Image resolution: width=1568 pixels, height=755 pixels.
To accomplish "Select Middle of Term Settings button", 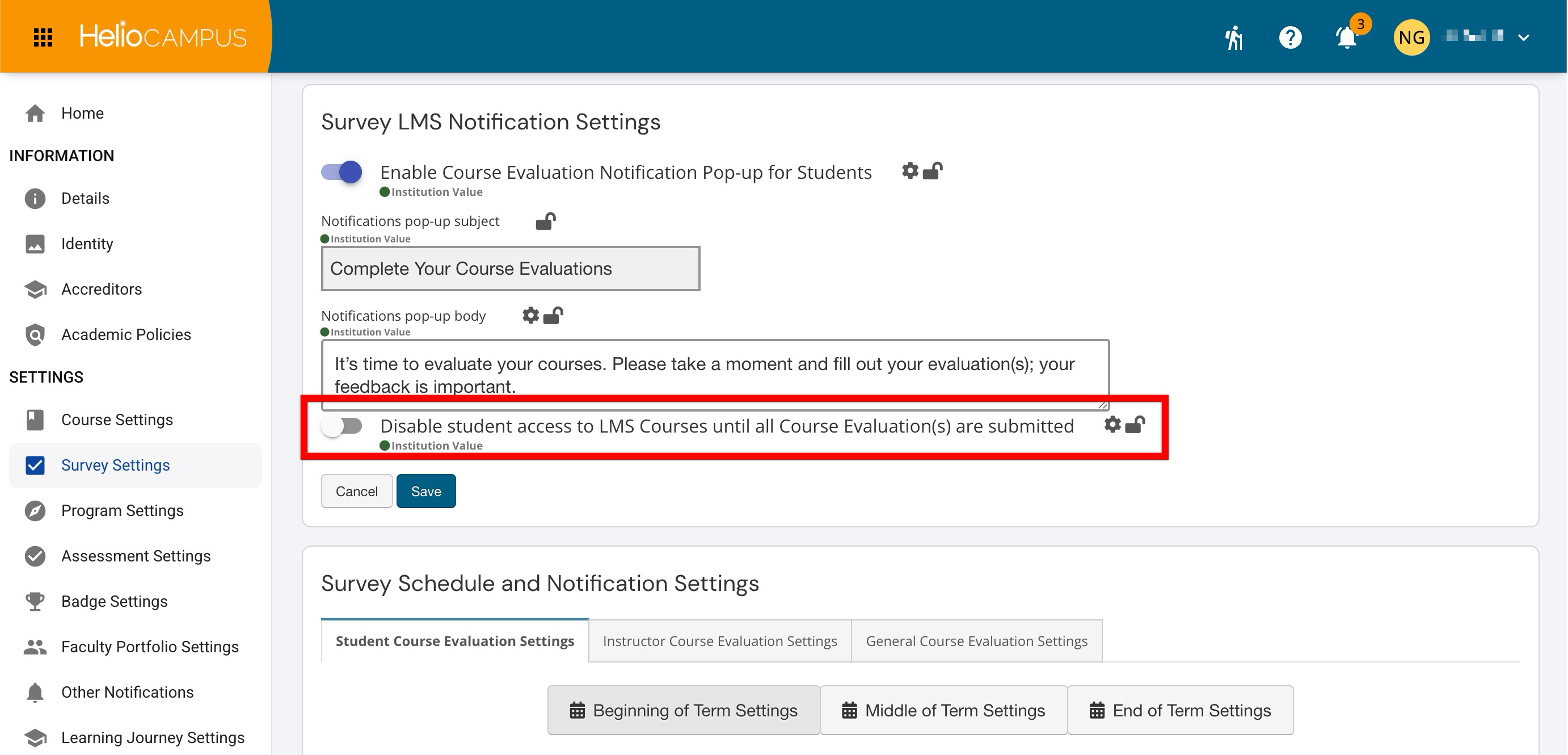I will 943,710.
